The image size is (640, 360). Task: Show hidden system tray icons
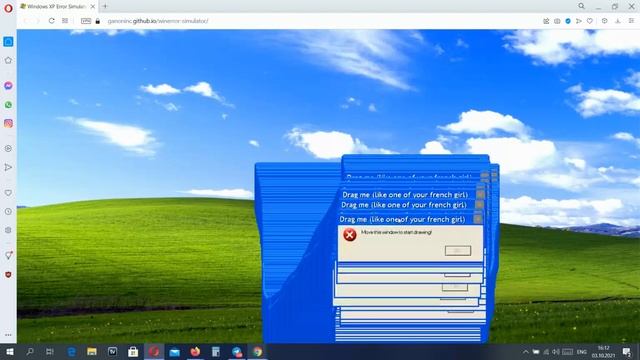point(526,352)
